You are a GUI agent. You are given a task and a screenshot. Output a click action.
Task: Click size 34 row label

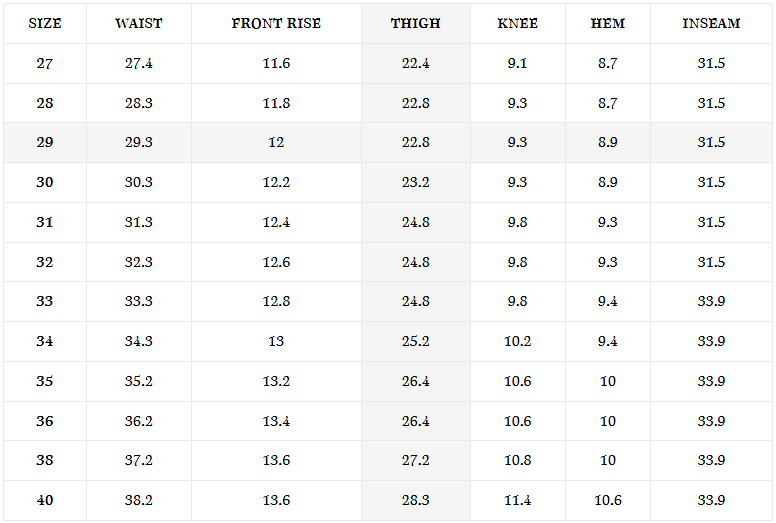point(45,341)
